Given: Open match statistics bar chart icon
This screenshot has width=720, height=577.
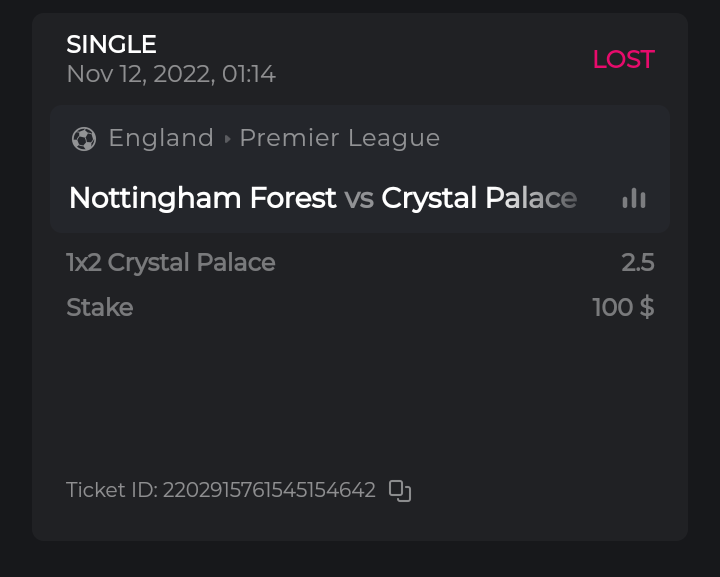Looking at the screenshot, I should [633, 198].
